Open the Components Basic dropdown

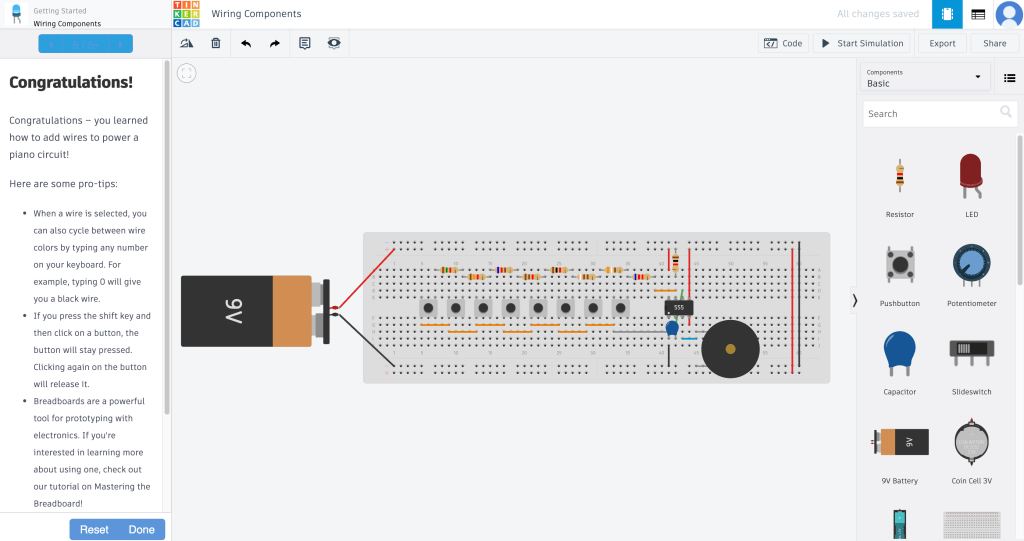(924, 78)
